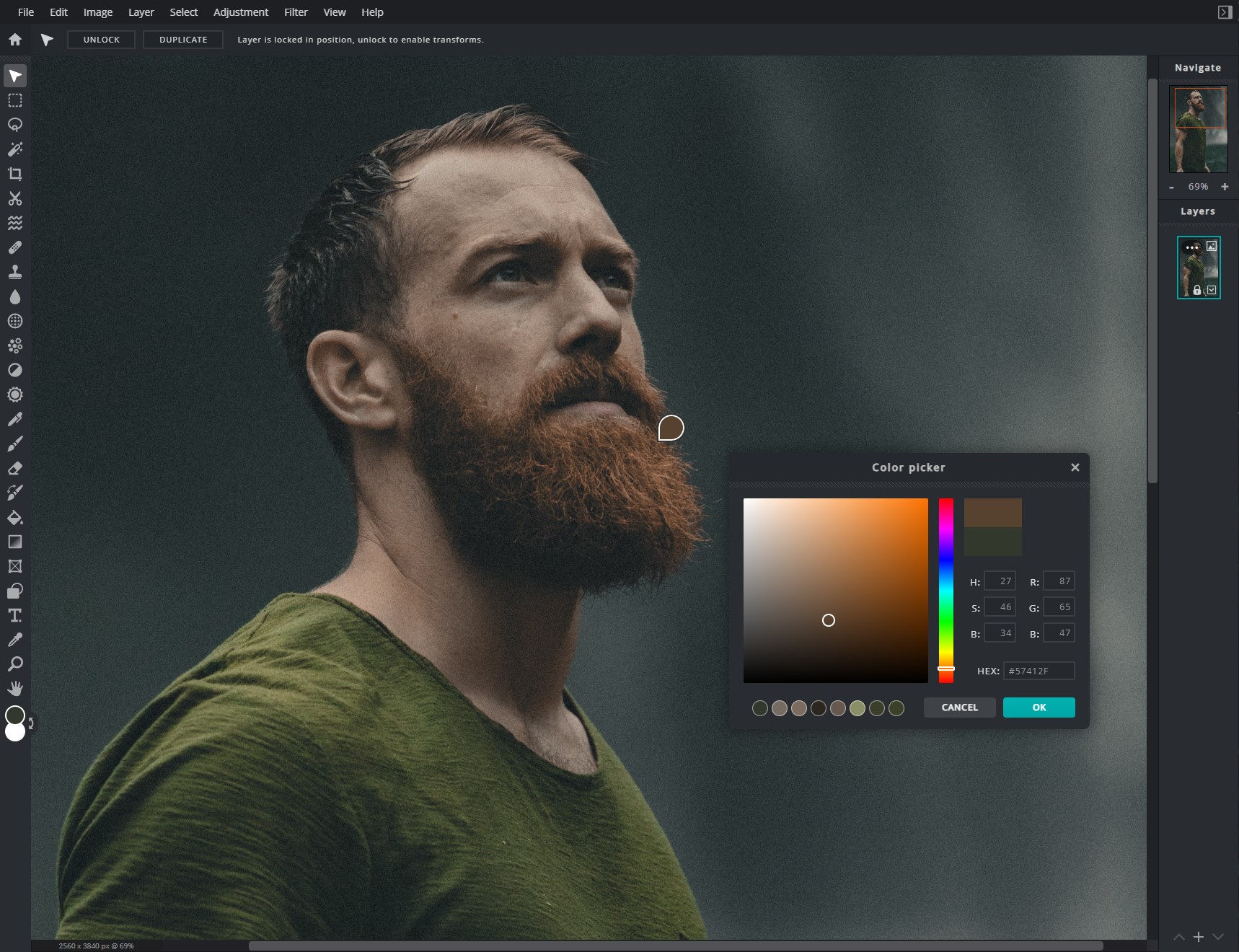Image resolution: width=1239 pixels, height=952 pixels.
Task: Cancel the Color picker dialog
Action: tap(958, 708)
